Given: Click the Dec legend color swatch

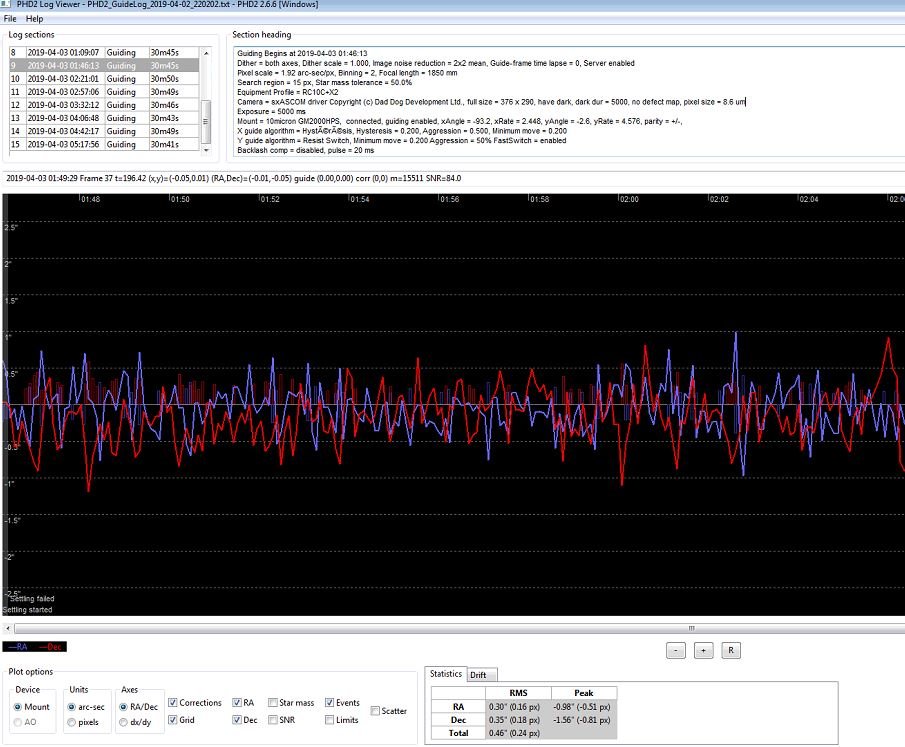Looking at the screenshot, I should [x=49, y=647].
